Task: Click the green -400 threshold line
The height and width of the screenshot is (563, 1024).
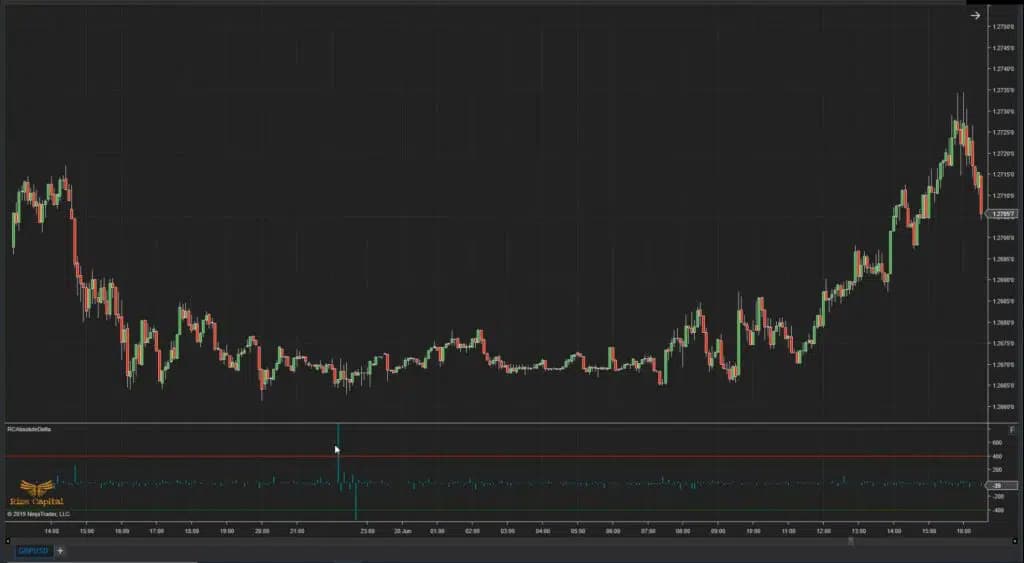Action: pyautogui.click(x=496, y=510)
